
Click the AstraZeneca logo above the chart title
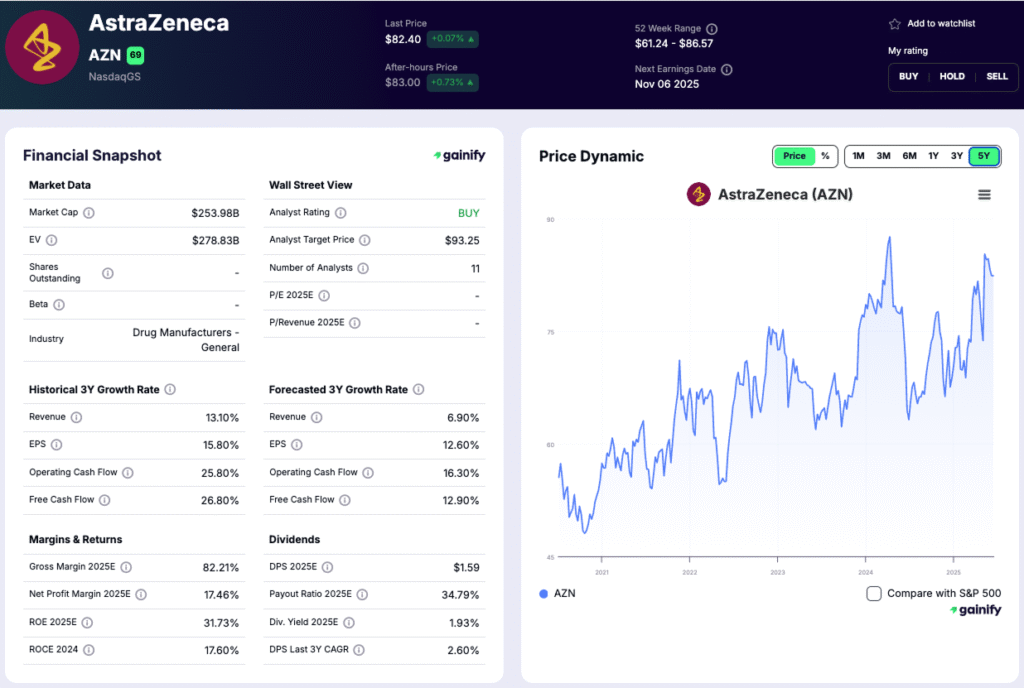click(x=697, y=195)
